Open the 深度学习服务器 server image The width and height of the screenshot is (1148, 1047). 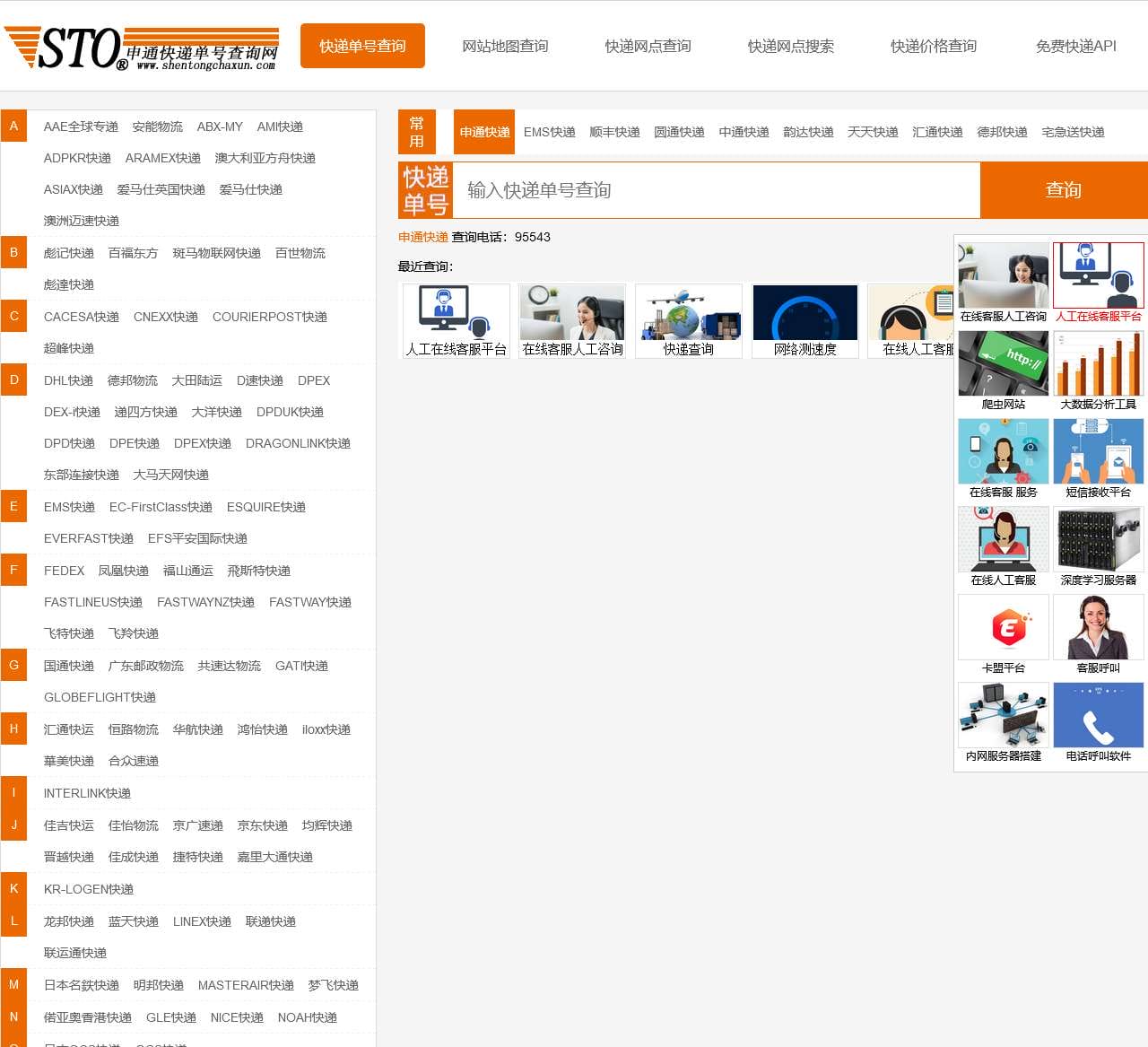[1099, 539]
